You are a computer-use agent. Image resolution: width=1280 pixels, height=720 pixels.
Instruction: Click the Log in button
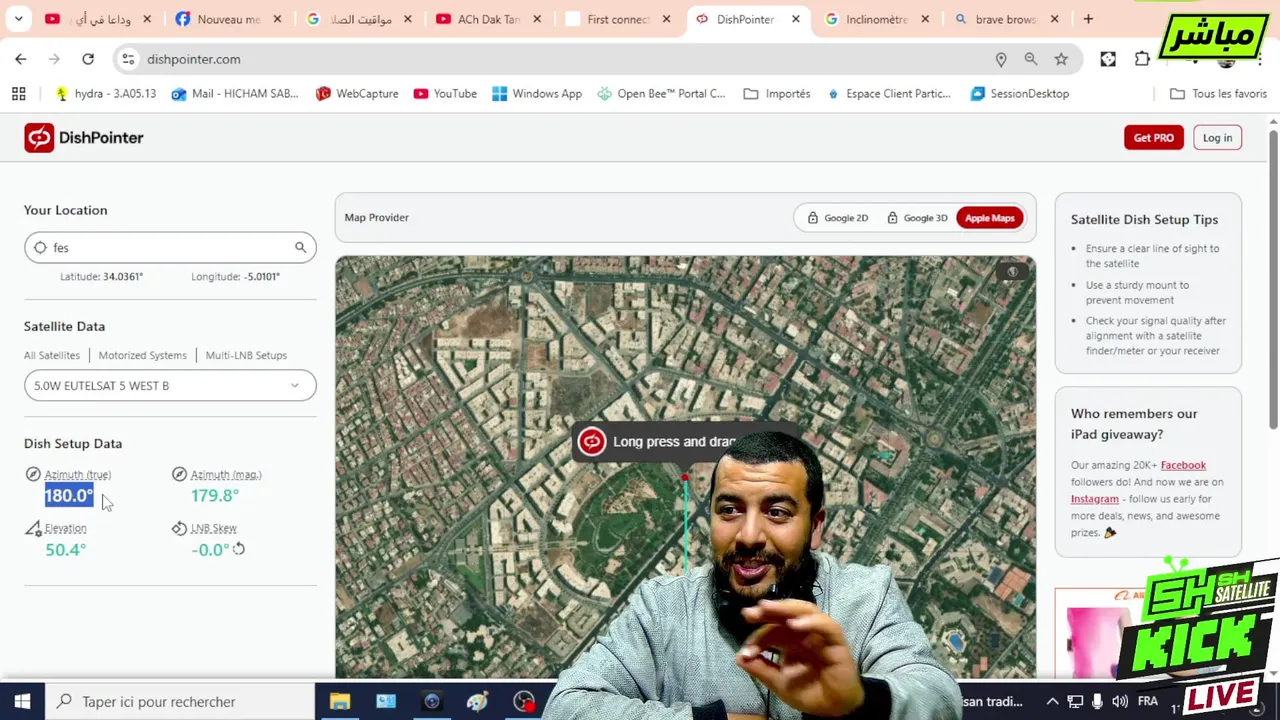coord(1217,138)
